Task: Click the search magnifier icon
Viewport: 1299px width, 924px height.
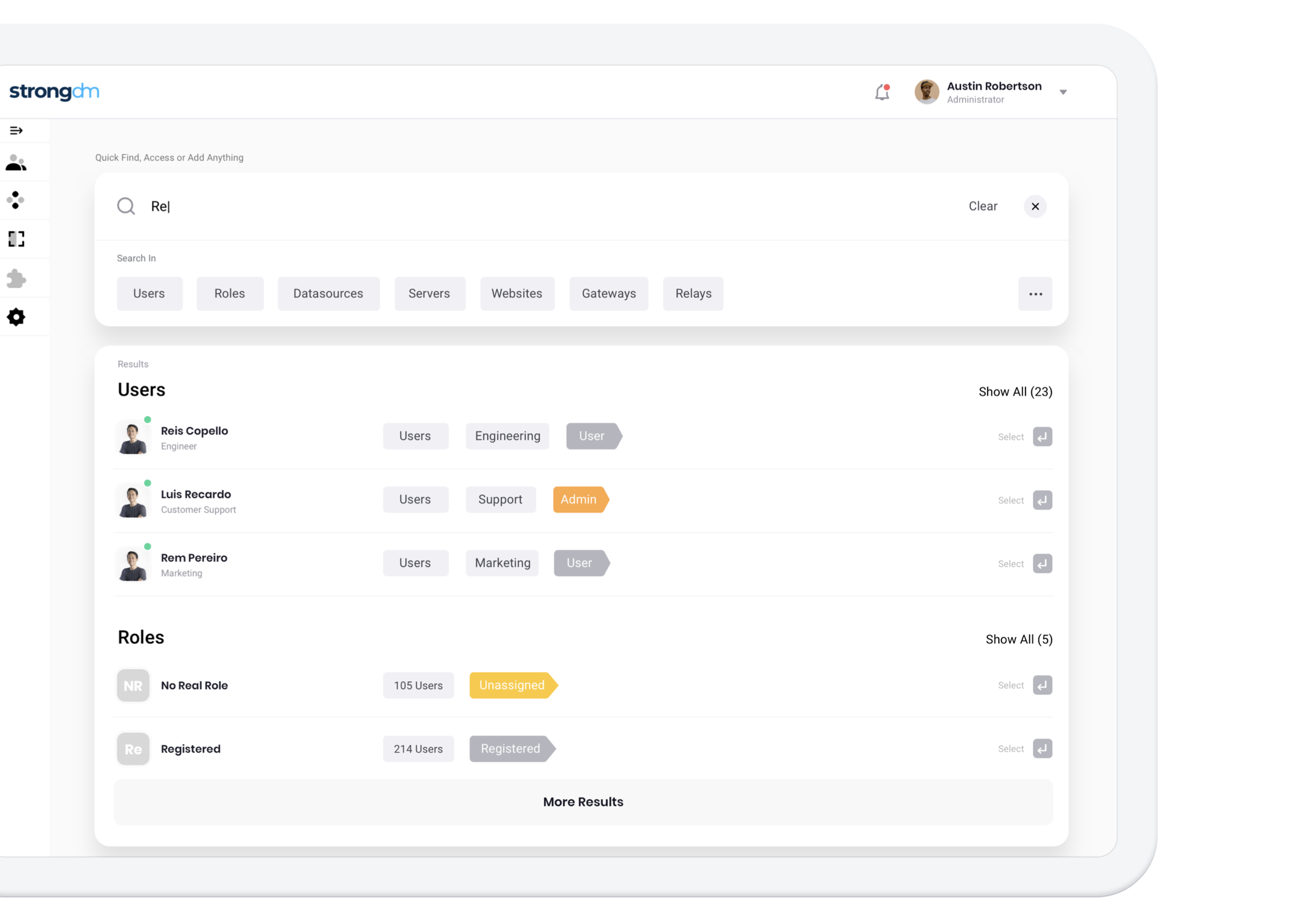Action: [x=126, y=206]
